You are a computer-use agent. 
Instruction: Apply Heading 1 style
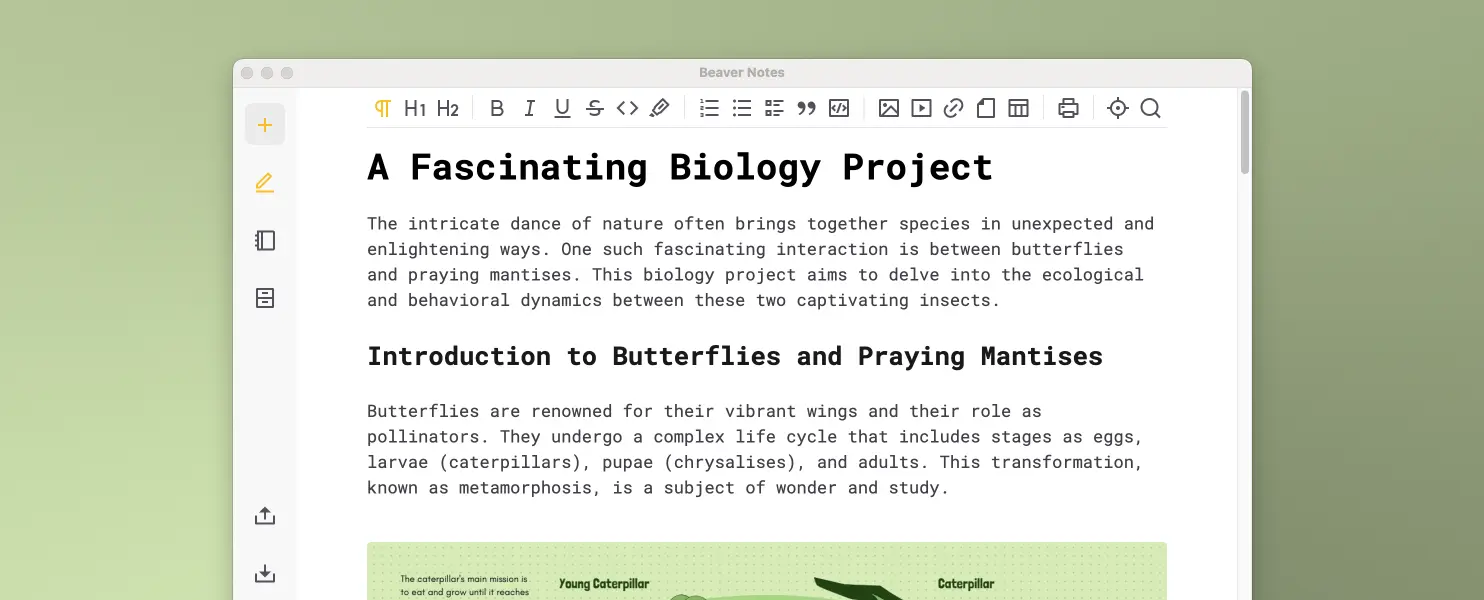(x=415, y=108)
